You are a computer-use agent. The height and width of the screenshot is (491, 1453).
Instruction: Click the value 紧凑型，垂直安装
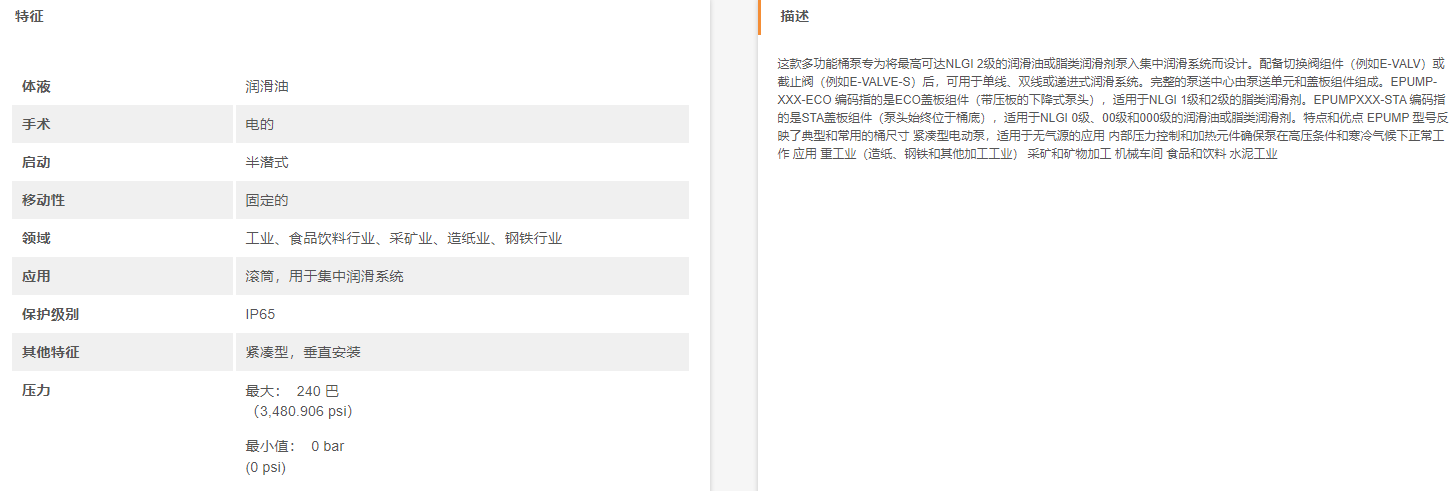click(x=303, y=352)
